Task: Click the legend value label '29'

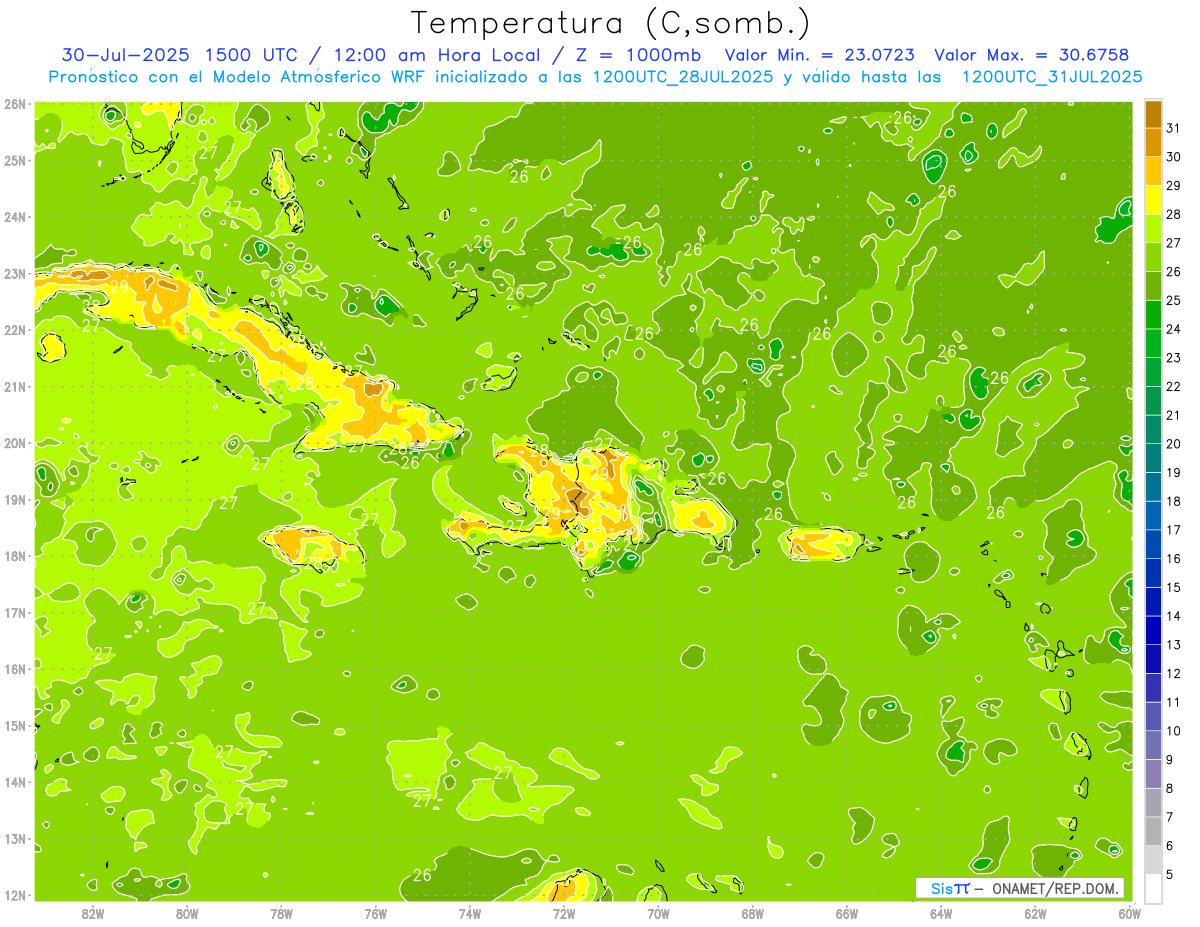Action: coord(1173,186)
